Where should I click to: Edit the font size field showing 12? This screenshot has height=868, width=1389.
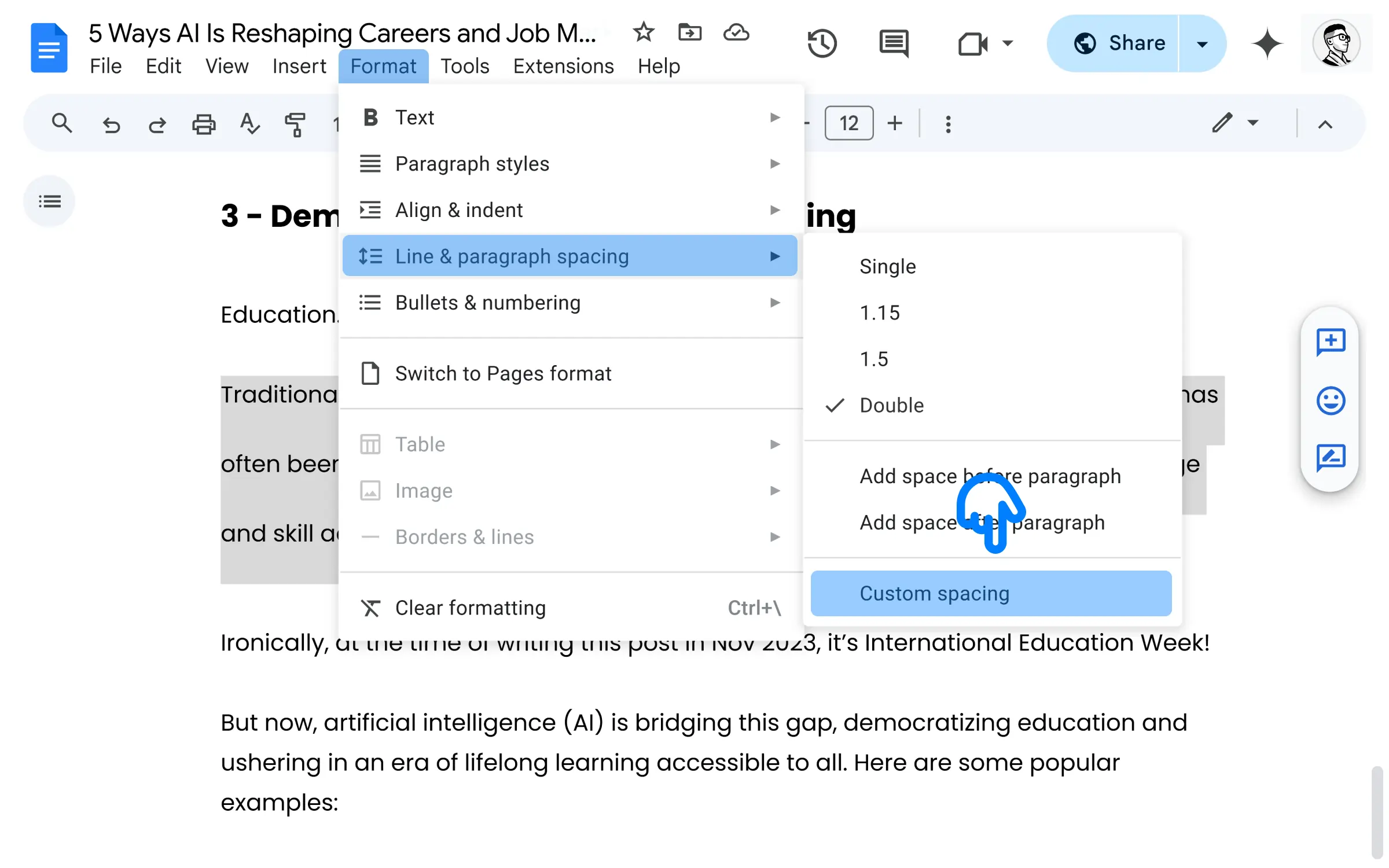pos(848,123)
